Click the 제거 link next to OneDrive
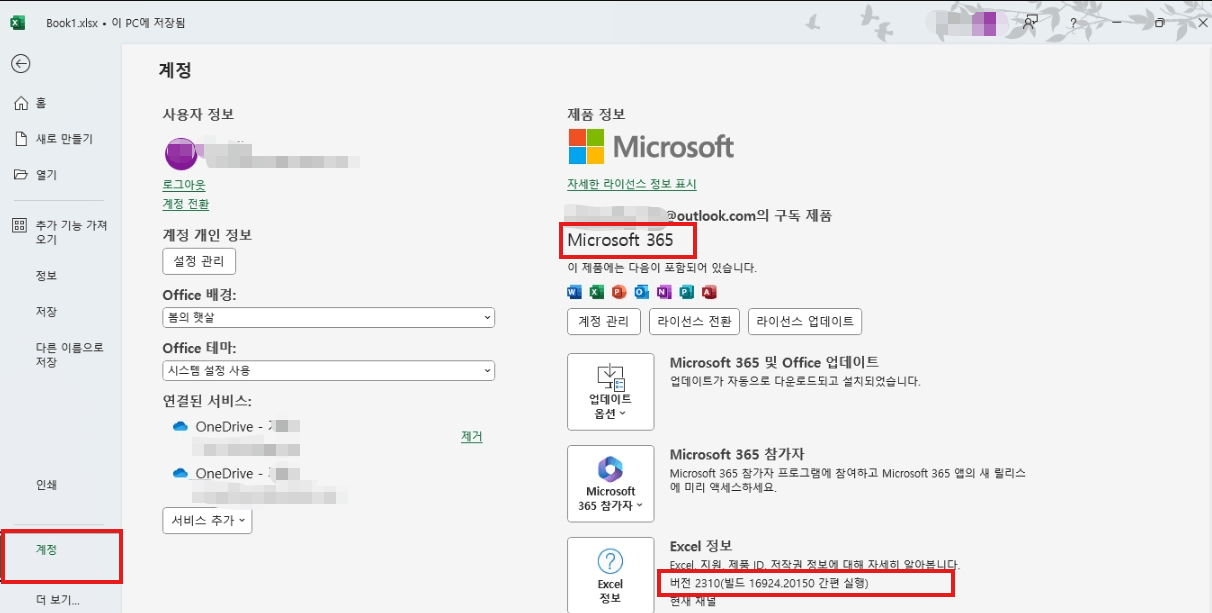Image resolution: width=1212 pixels, height=613 pixels. pos(472,437)
